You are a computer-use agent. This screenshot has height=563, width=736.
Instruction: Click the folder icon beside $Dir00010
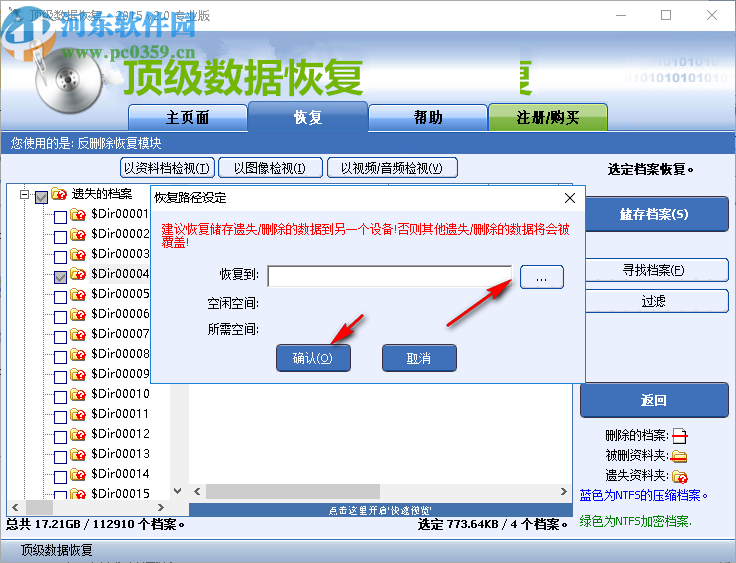point(78,394)
